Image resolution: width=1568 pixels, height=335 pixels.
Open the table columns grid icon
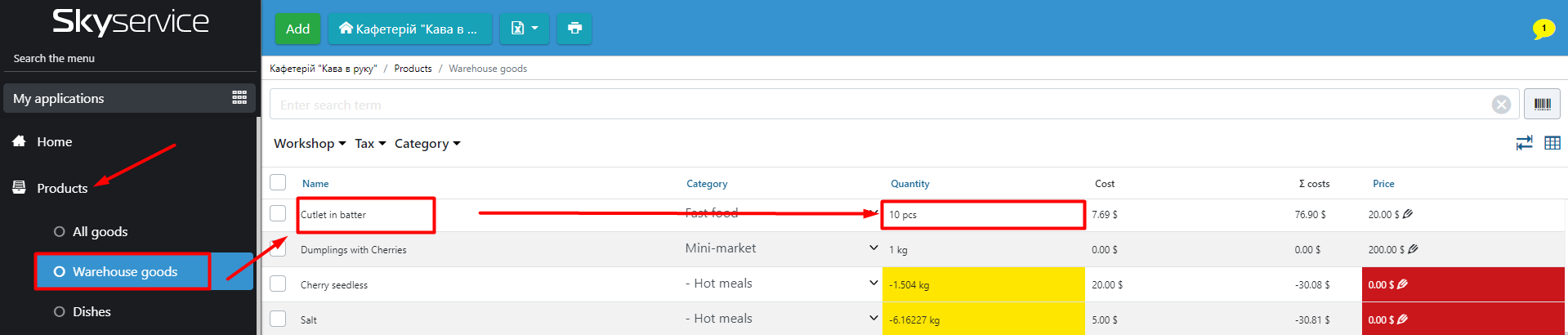[x=1552, y=143]
